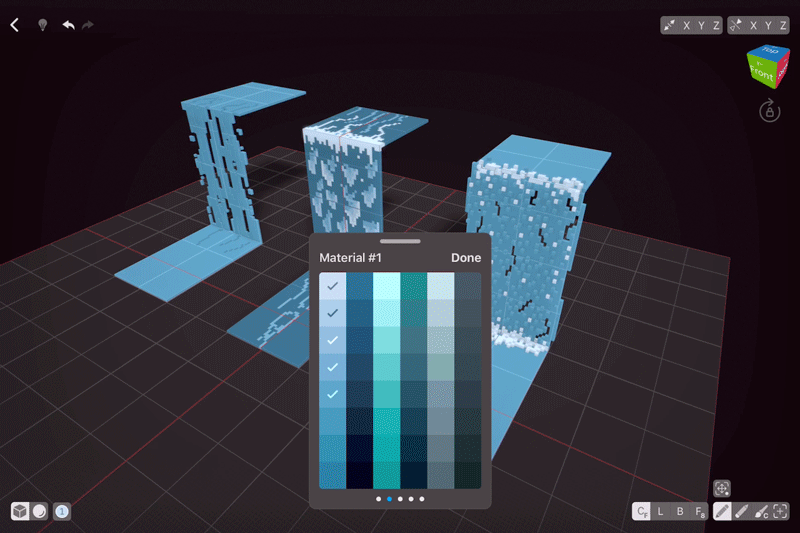This screenshot has width=800, height=533.
Task: Uncheck the fifth checked swatch in first column
Action: [333, 394]
